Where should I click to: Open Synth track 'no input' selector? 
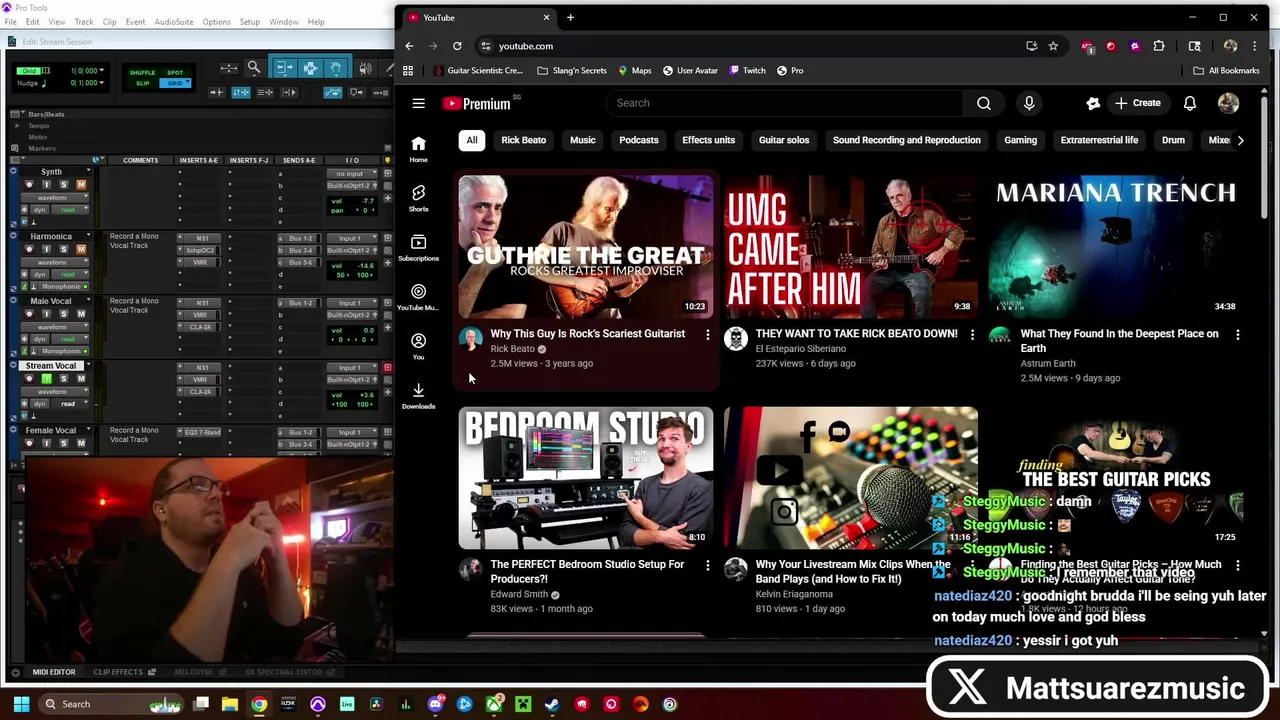352,174
